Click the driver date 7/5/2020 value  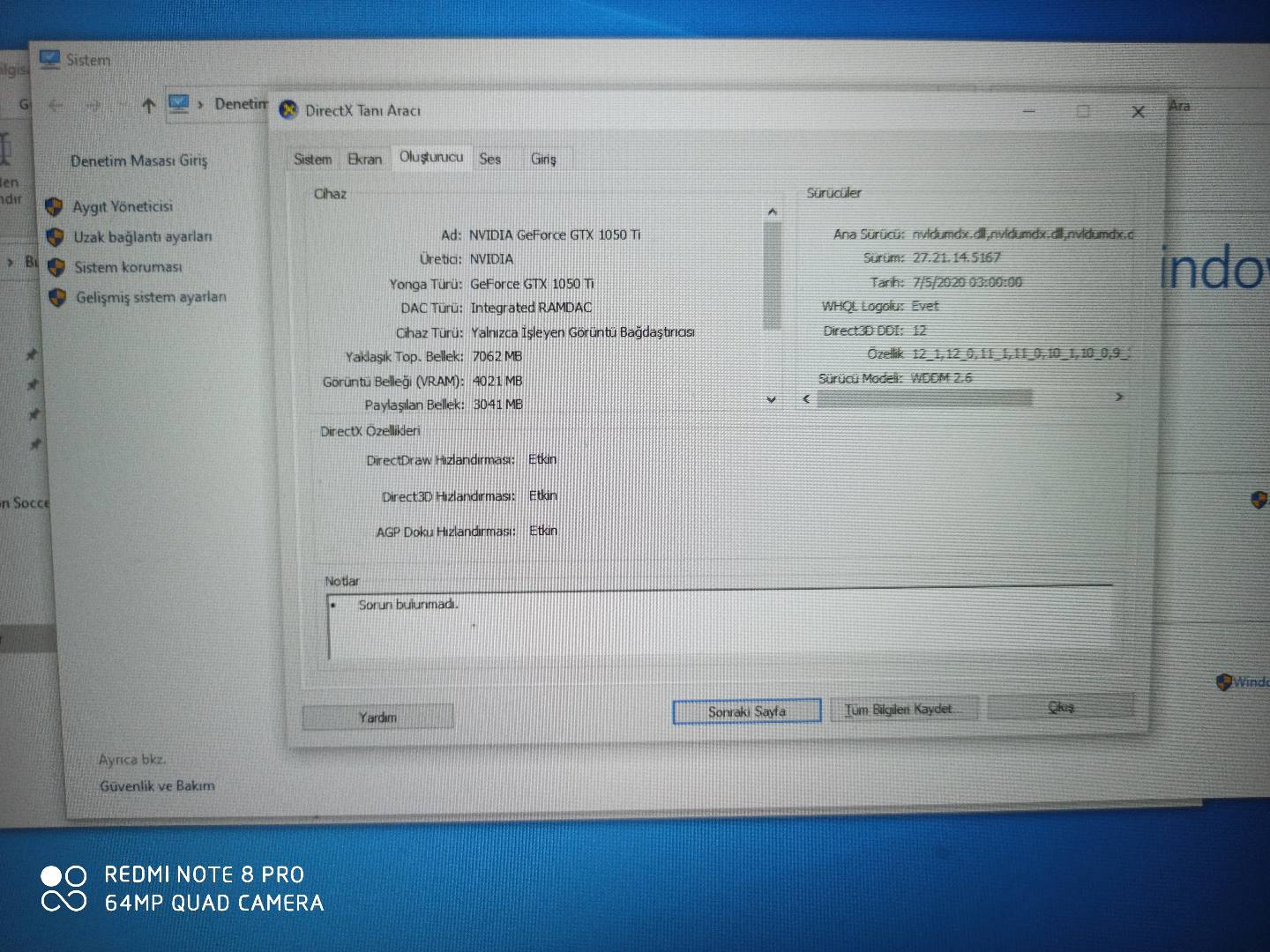(967, 282)
